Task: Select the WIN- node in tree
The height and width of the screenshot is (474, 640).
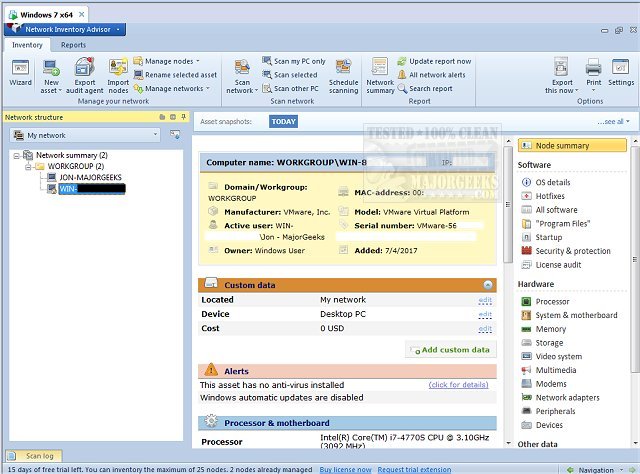Action: [x=92, y=189]
